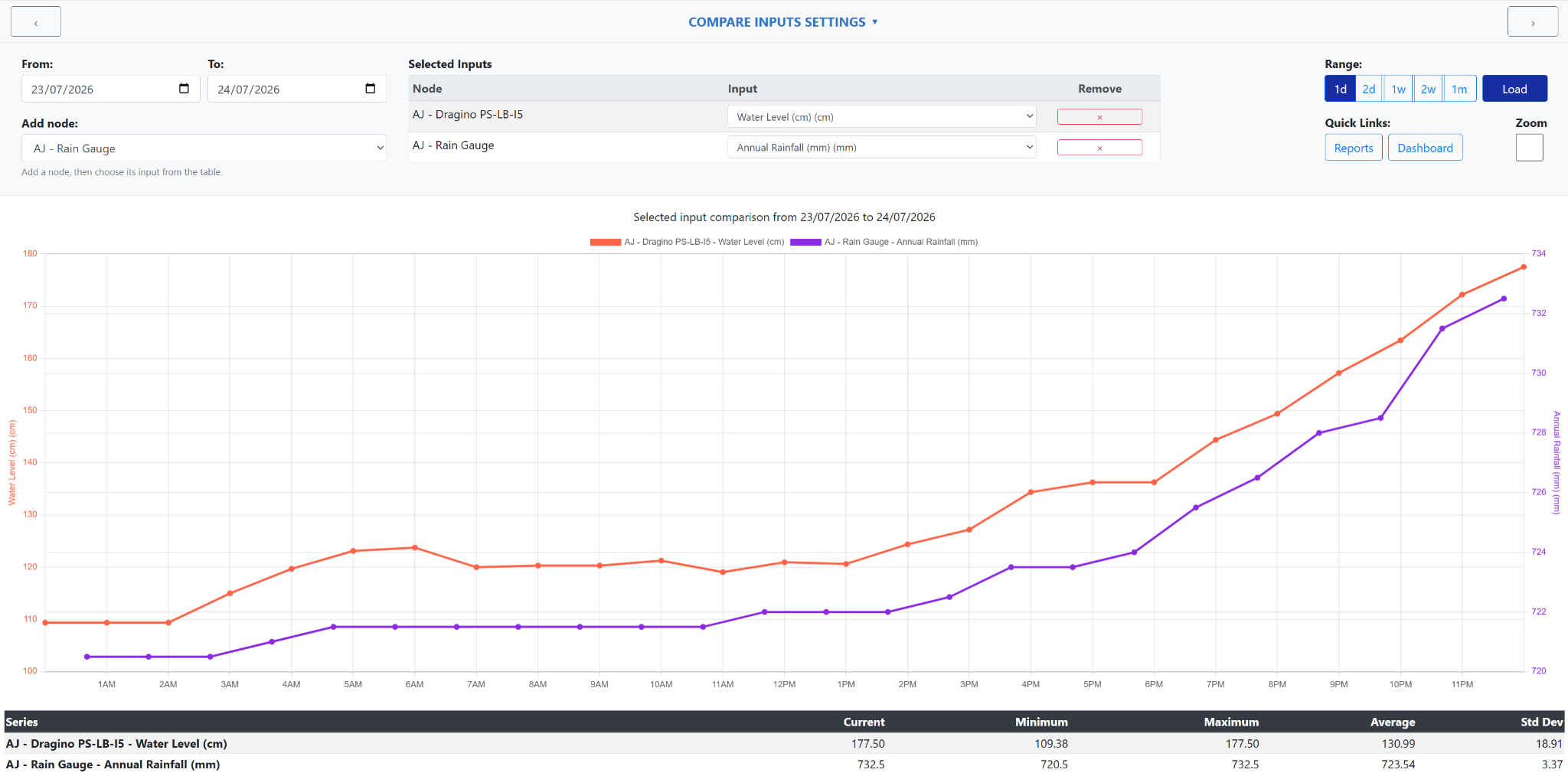Toggle the Water Level legend swatch
Image resolution: width=1568 pixels, height=776 pixels.
click(x=605, y=242)
